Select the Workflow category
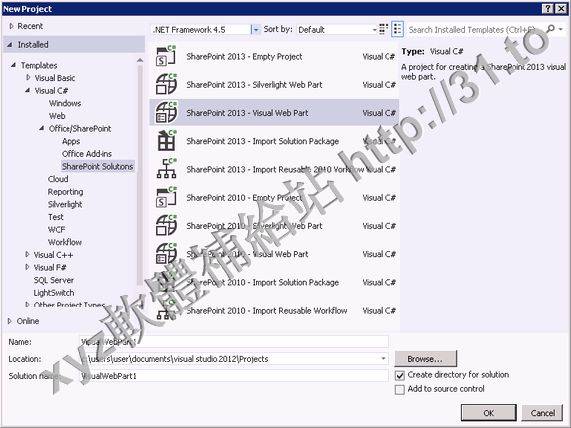 [x=65, y=242]
